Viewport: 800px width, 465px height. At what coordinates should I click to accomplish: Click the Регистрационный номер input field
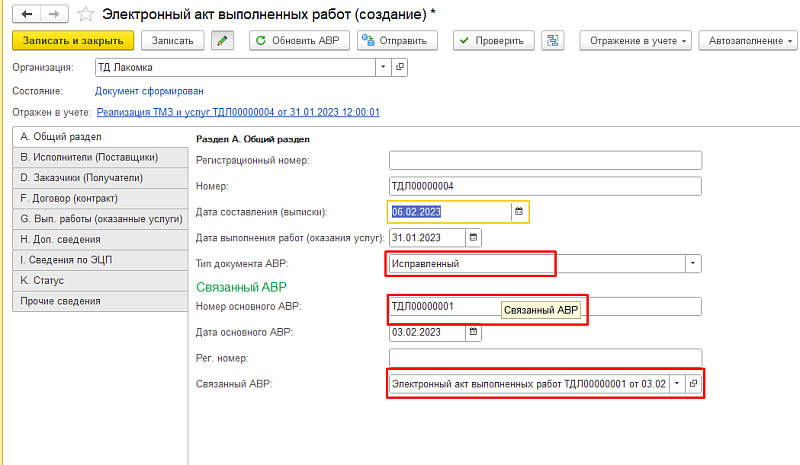click(545, 160)
